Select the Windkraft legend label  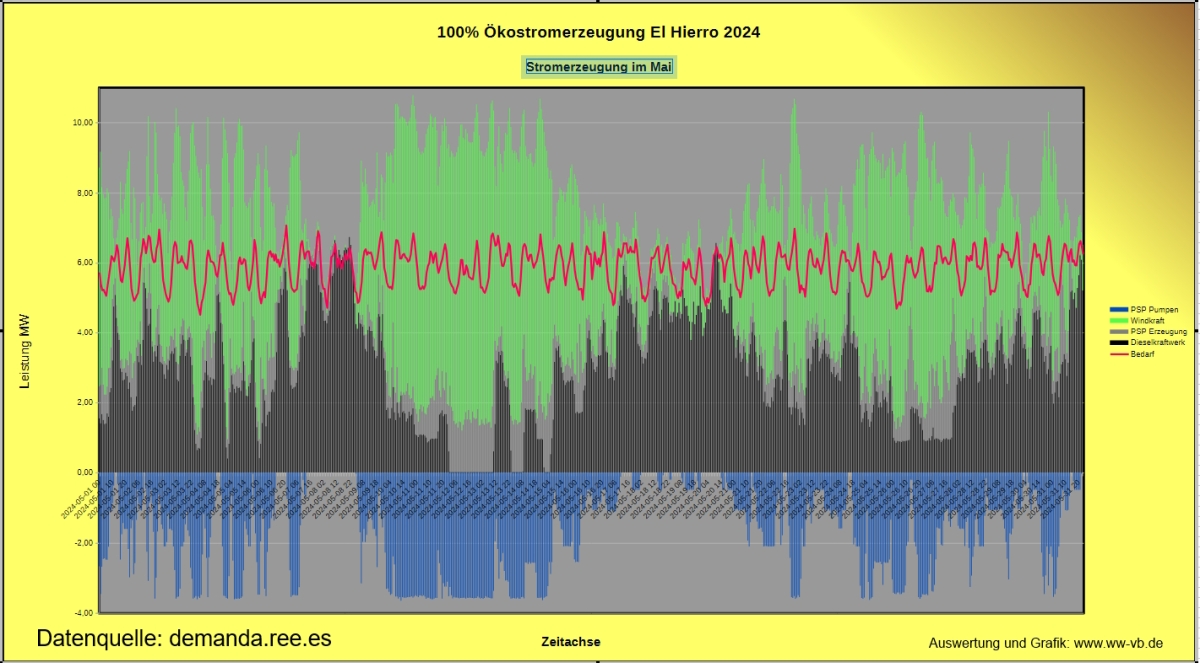coord(1147,321)
